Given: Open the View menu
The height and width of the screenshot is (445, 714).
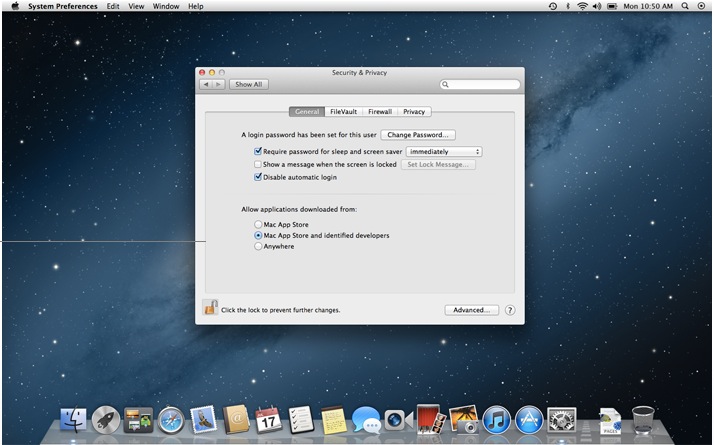Looking at the screenshot, I should (x=136, y=6).
